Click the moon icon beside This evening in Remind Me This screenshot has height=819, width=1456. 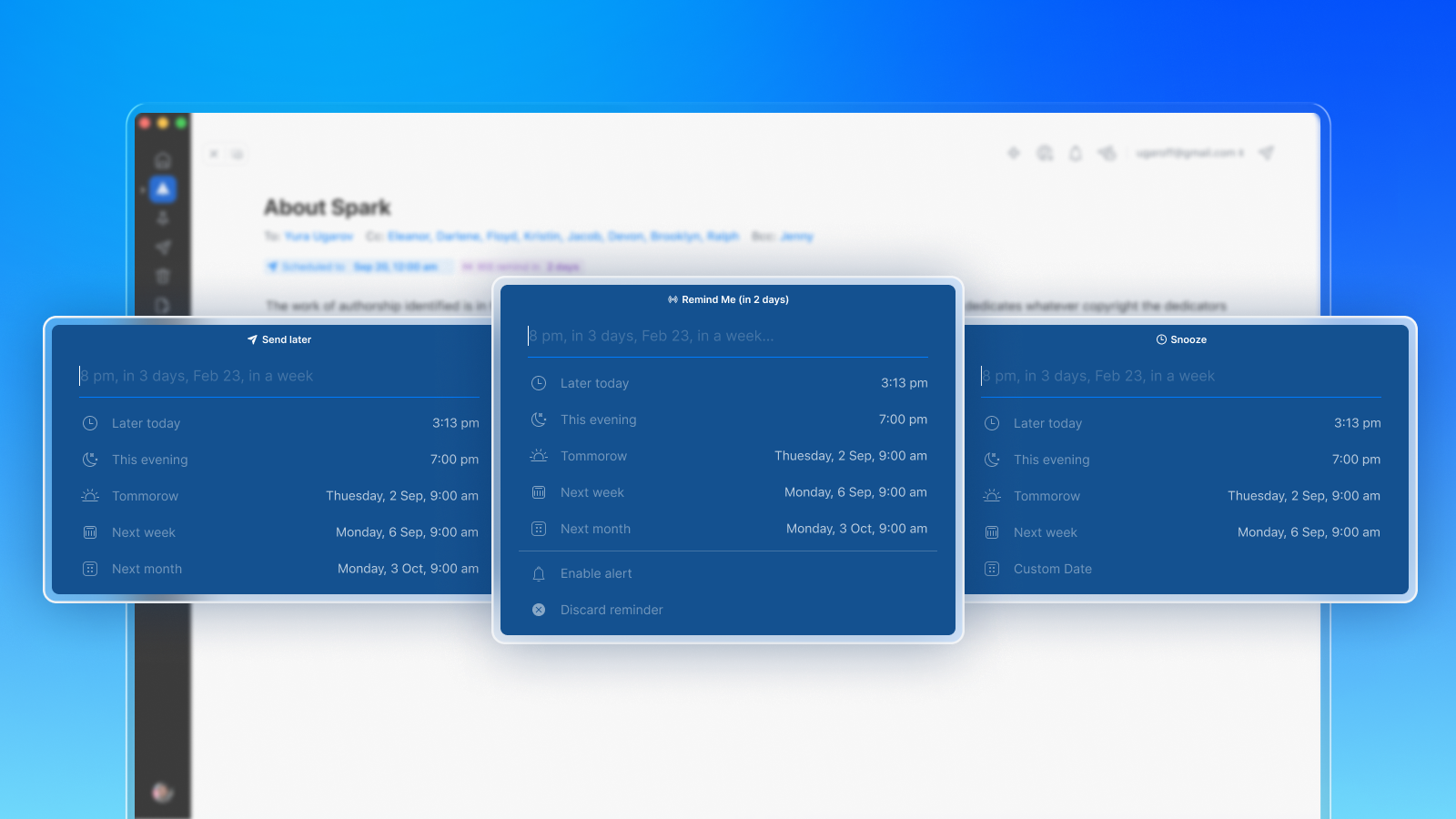539,420
